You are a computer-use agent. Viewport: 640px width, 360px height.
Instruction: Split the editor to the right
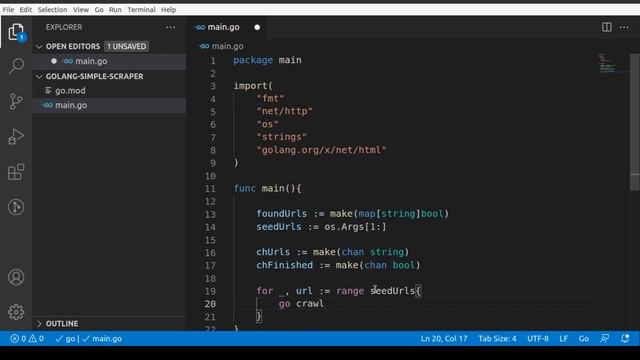607,27
